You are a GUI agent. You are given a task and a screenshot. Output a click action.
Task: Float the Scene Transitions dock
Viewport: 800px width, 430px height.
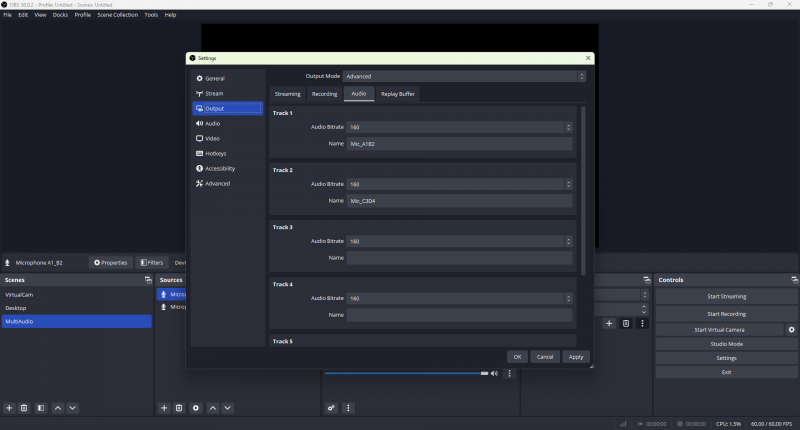click(x=647, y=280)
